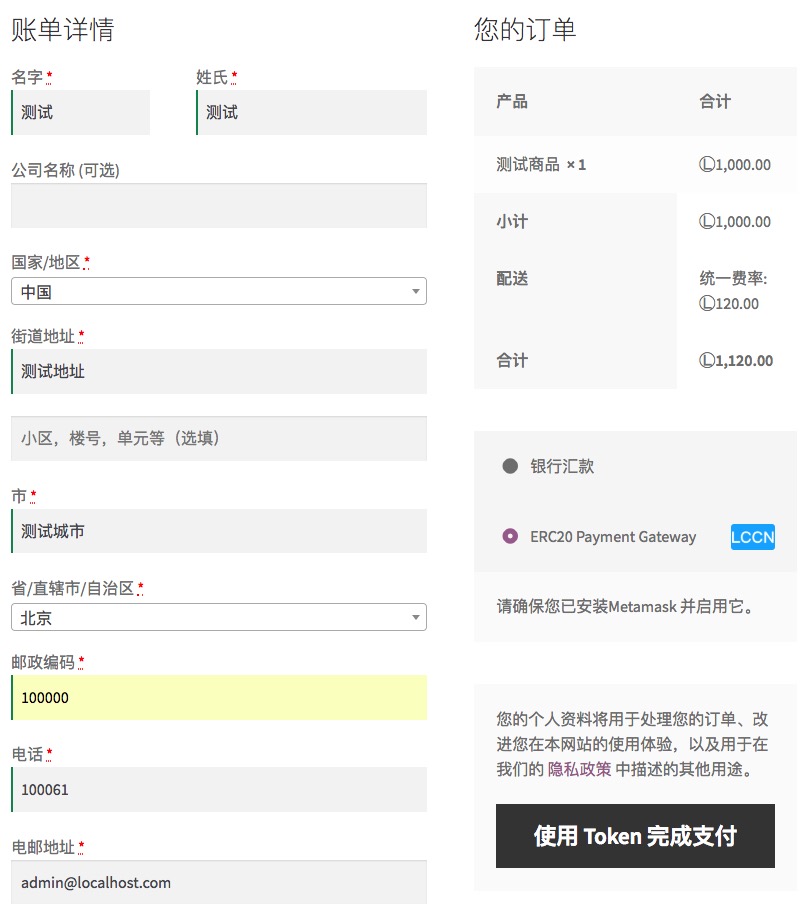
Task: Select the 银行汇款 payment option
Action: point(510,466)
